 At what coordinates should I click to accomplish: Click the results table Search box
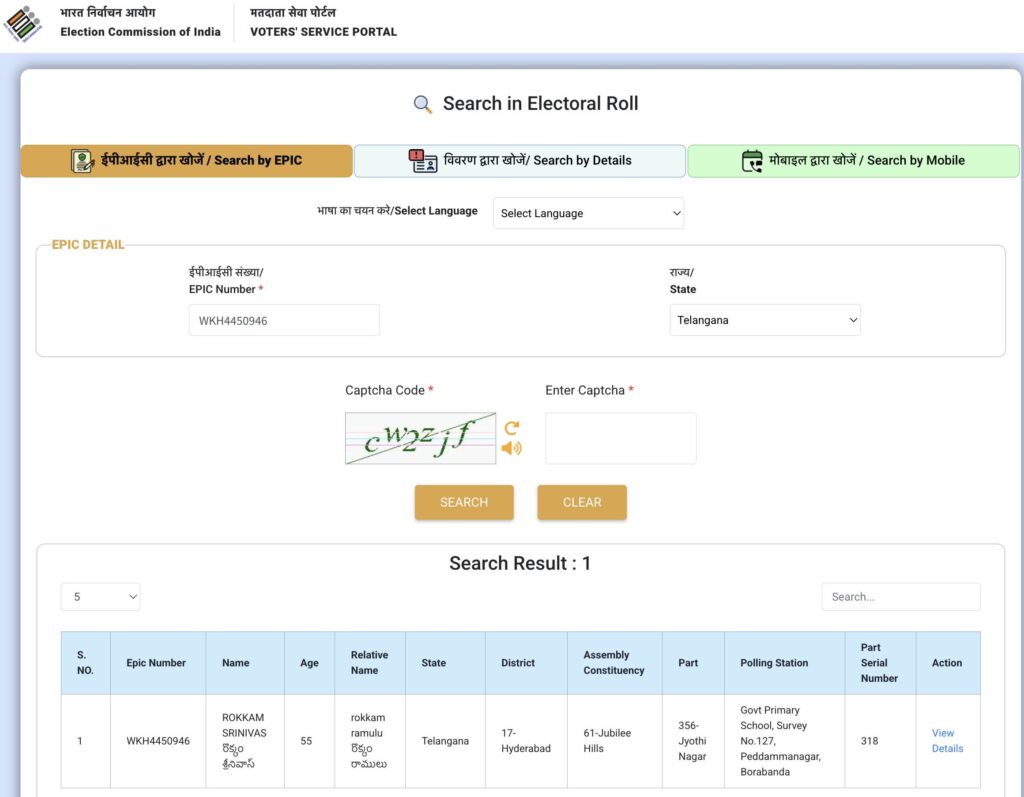pyautogui.click(x=900, y=597)
